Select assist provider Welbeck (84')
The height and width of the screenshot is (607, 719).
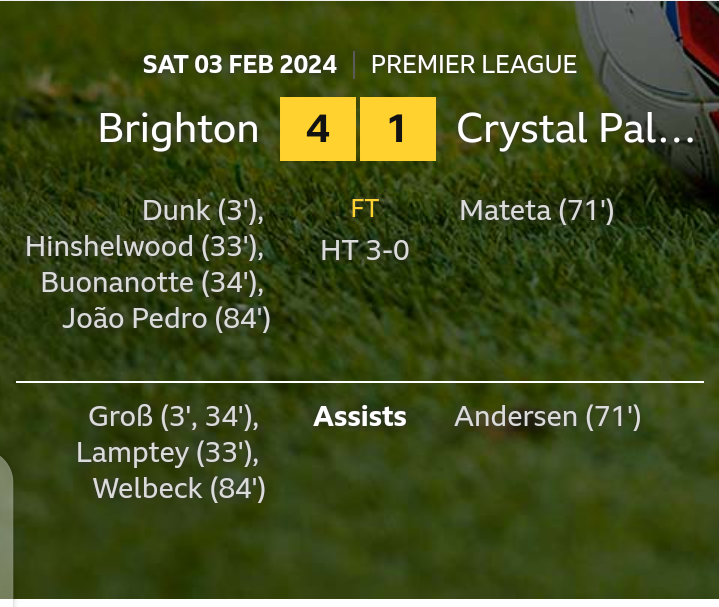tap(179, 489)
